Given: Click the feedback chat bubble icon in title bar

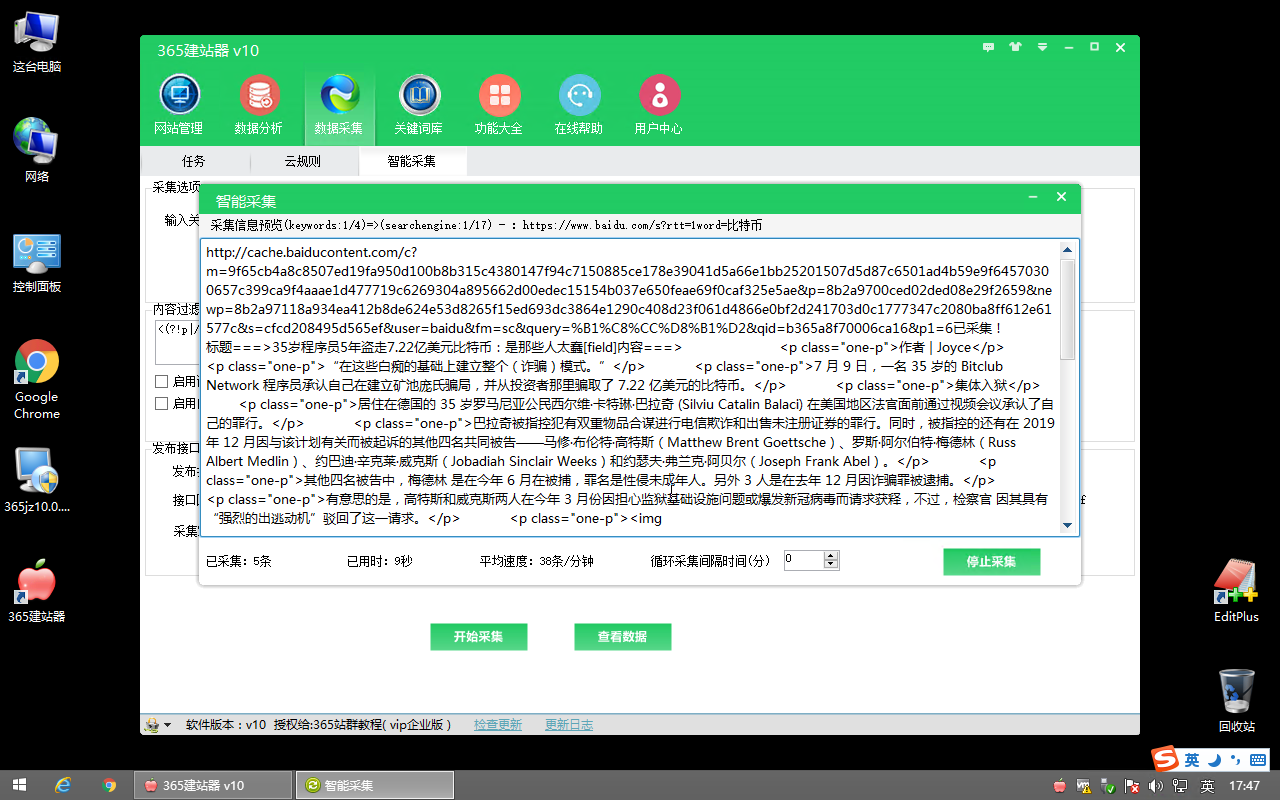Looking at the screenshot, I should (989, 47).
